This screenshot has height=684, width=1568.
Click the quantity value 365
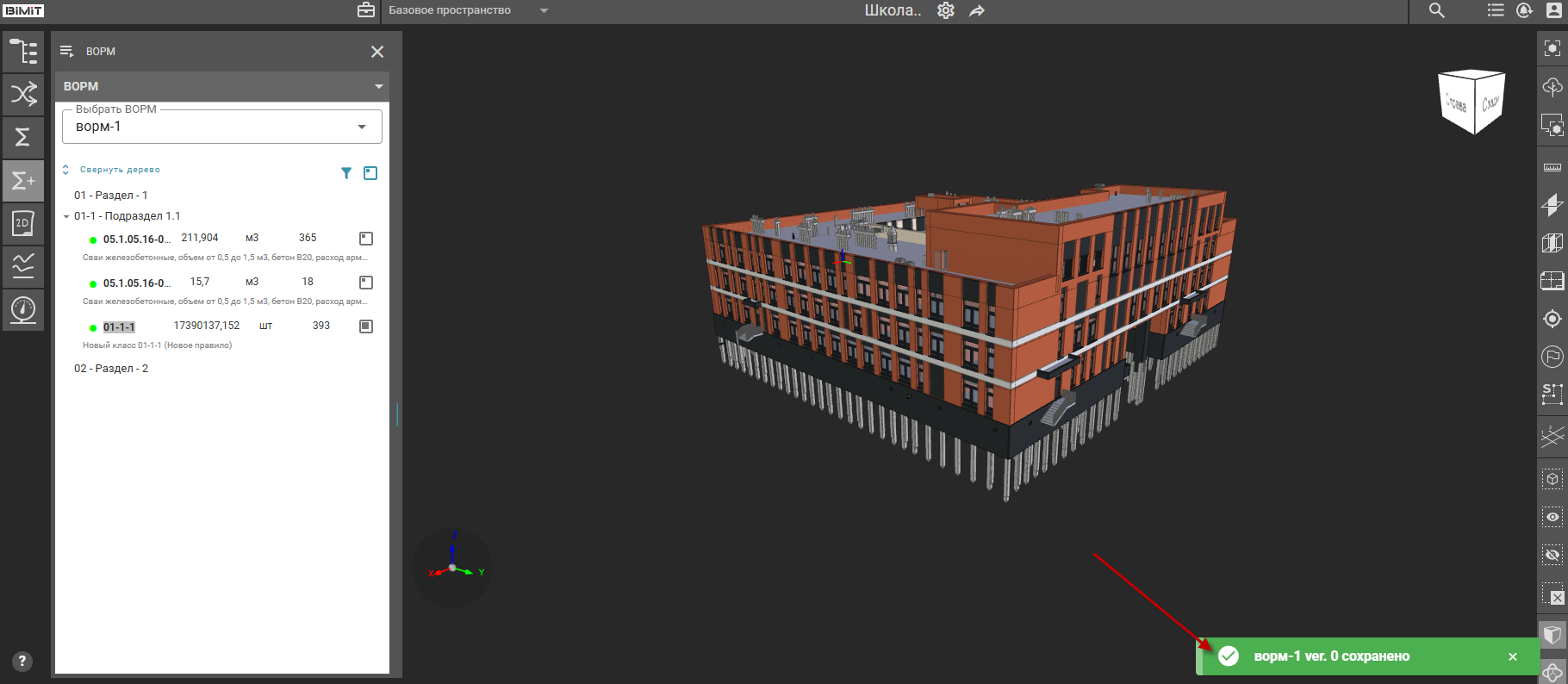[308, 238]
